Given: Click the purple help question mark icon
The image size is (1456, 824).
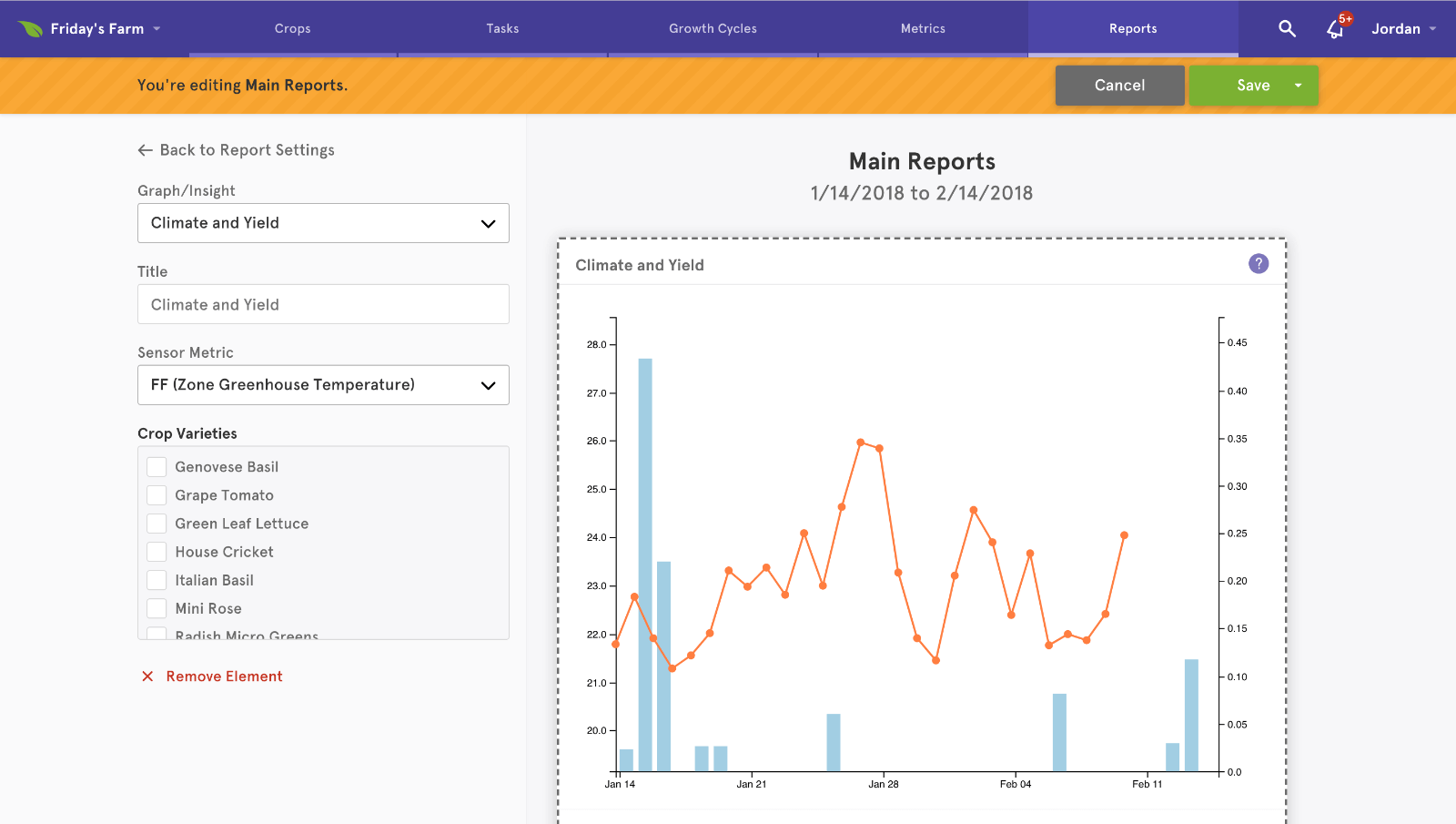Looking at the screenshot, I should (1258, 264).
